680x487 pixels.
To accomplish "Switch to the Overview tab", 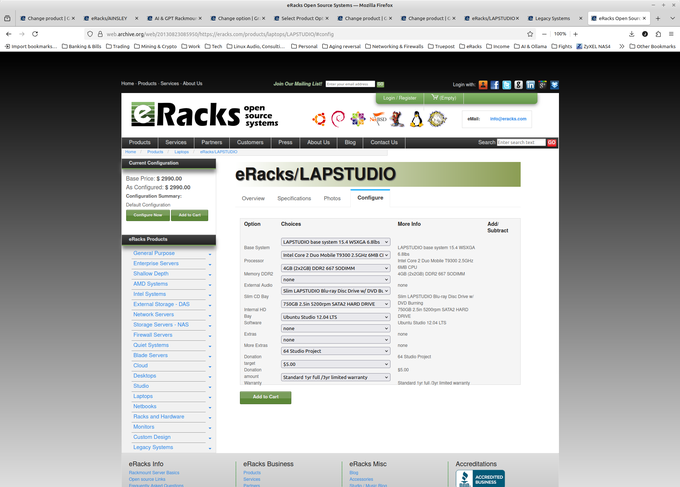I will pyautogui.click(x=253, y=198).
